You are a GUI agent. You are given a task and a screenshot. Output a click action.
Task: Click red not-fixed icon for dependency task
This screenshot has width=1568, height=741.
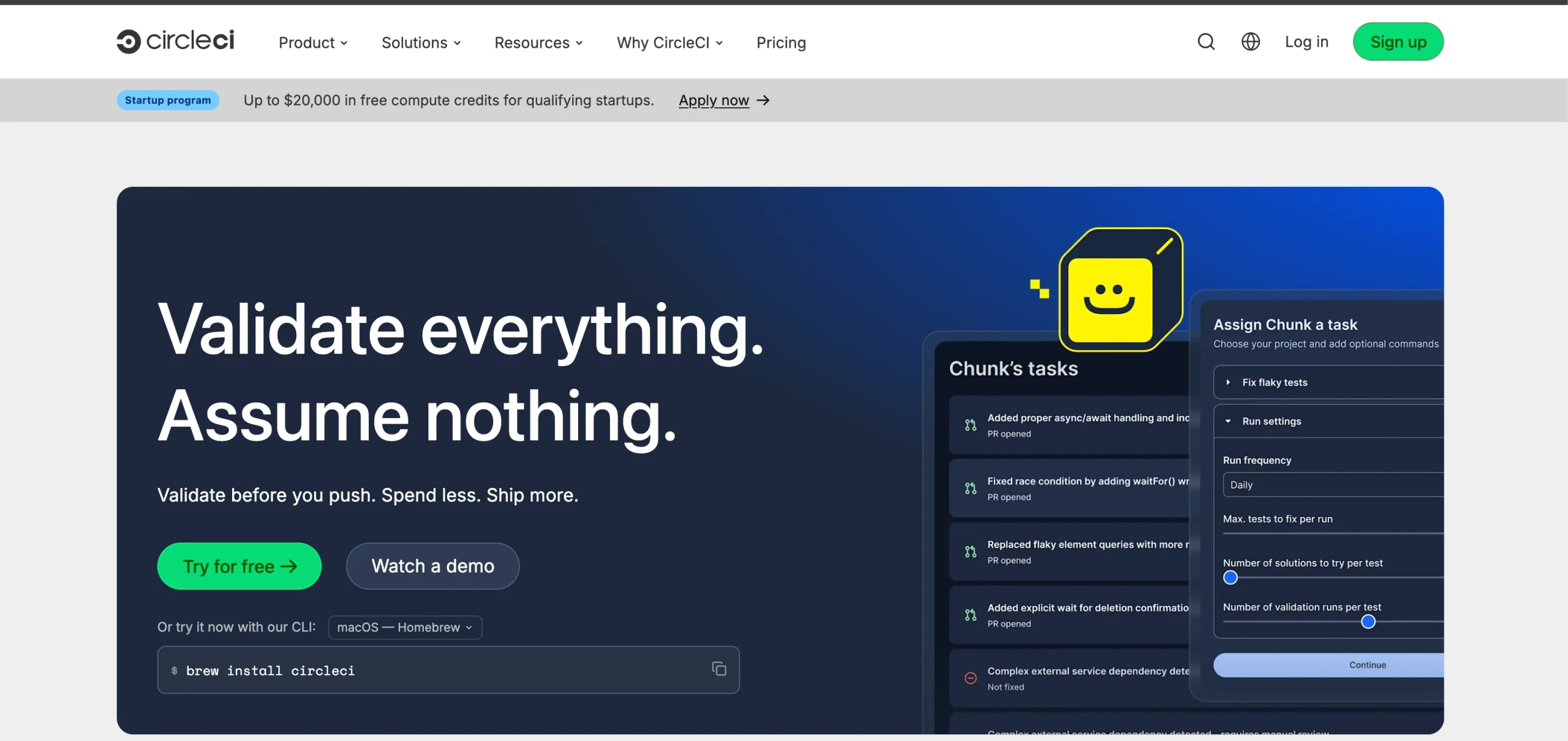click(x=970, y=678)
